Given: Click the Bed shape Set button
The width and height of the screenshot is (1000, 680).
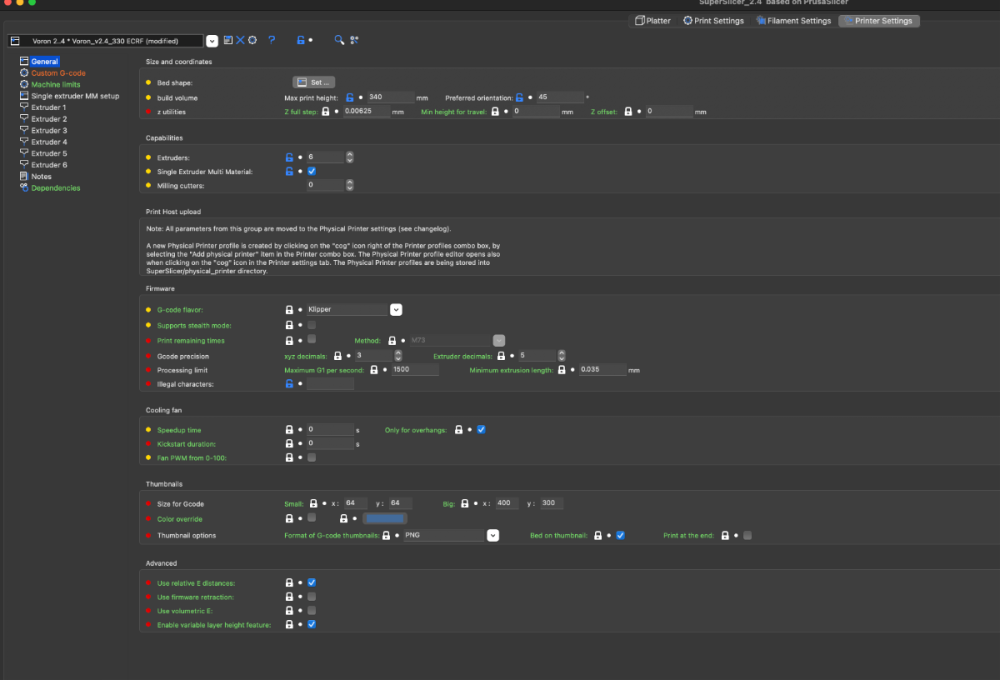Looking at the screenshot, I should (314, 82).
